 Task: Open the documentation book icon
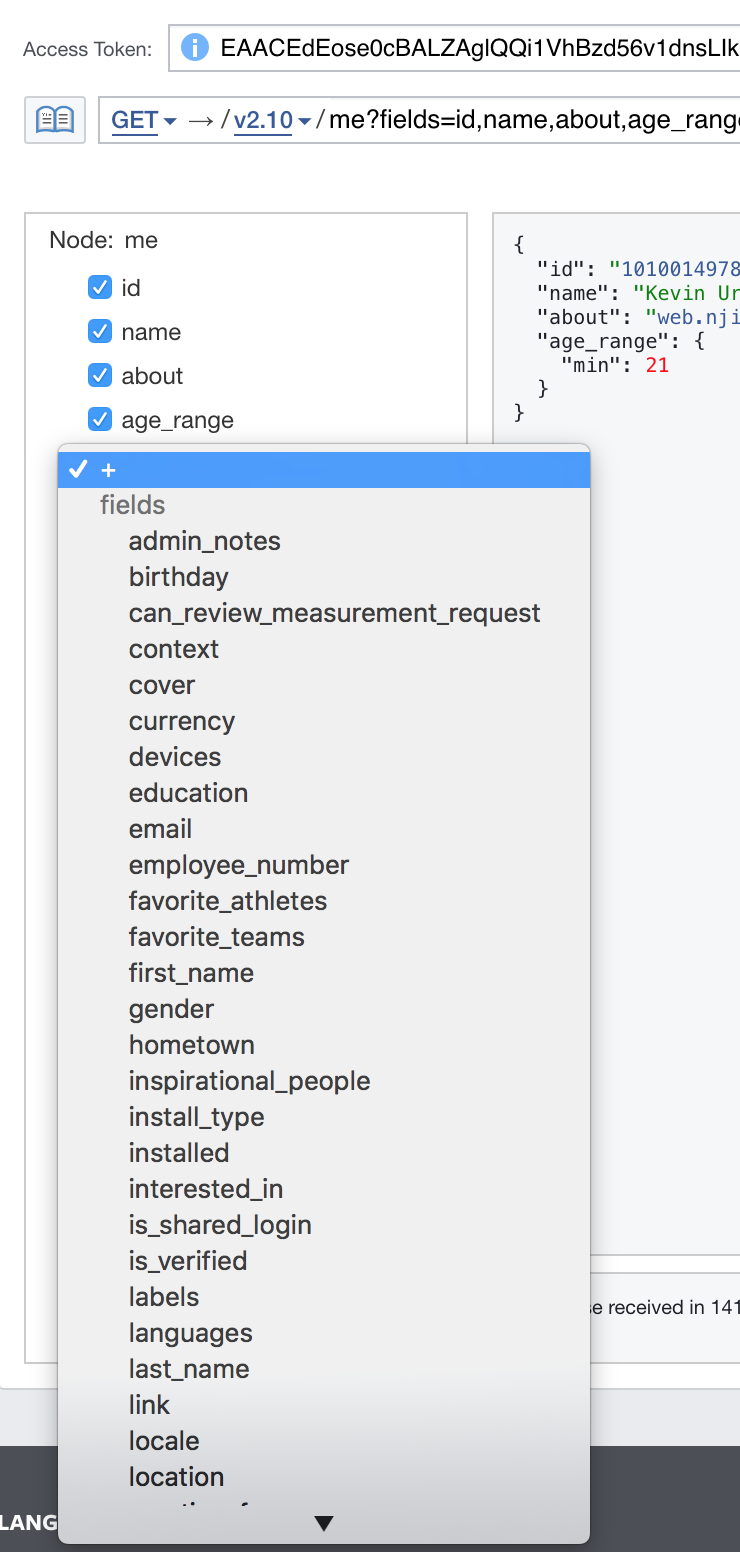(x=55, y=120)
